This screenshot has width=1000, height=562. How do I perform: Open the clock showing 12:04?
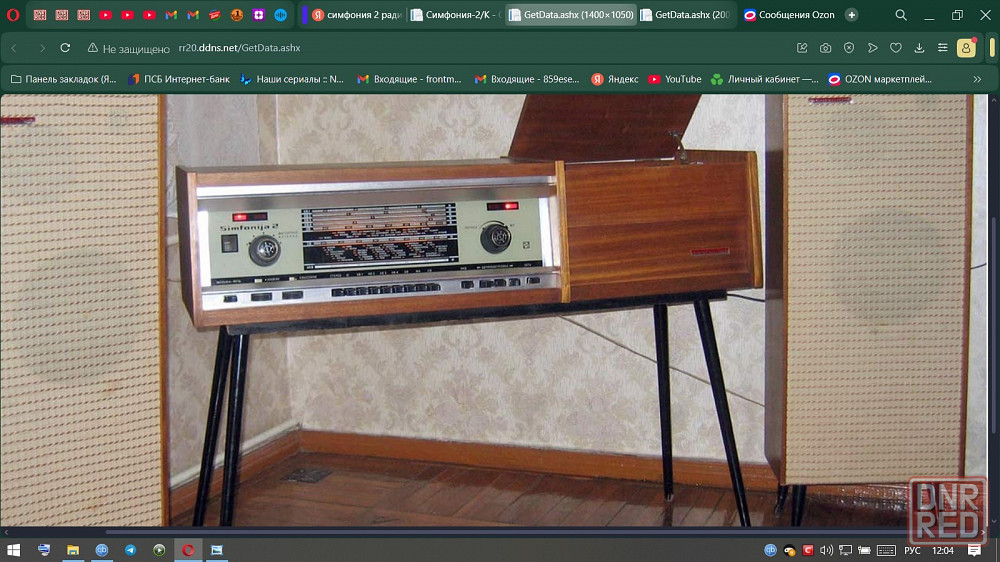coord(943,550)
